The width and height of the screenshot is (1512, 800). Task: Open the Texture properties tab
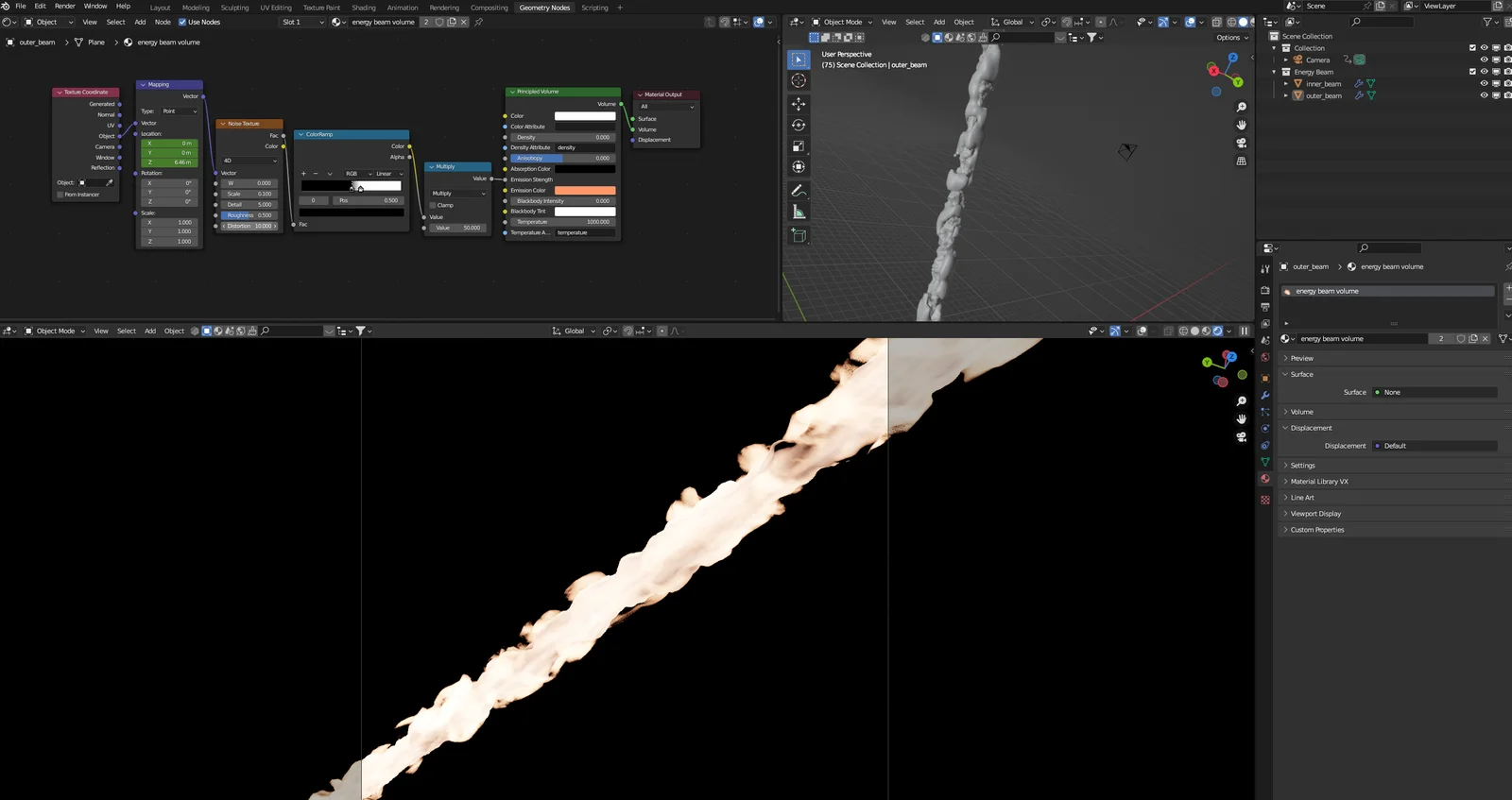pyautogui.click(x=1265, y=500)
